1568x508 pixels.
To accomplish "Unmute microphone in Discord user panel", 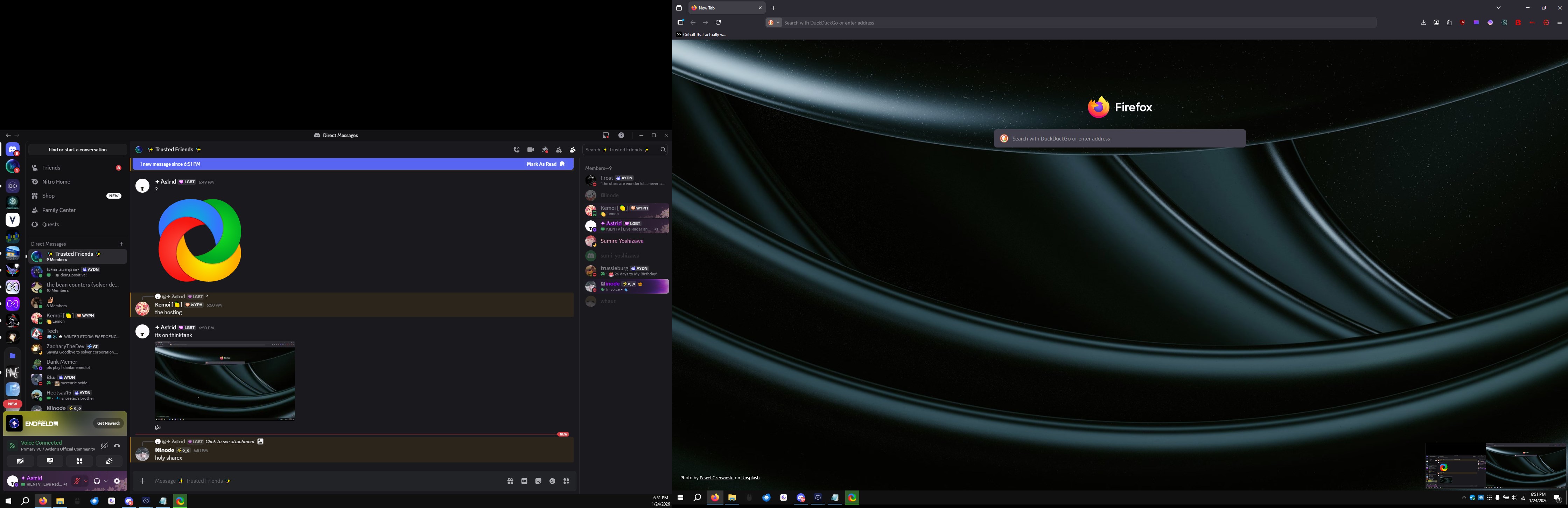I will coord(77,481).
